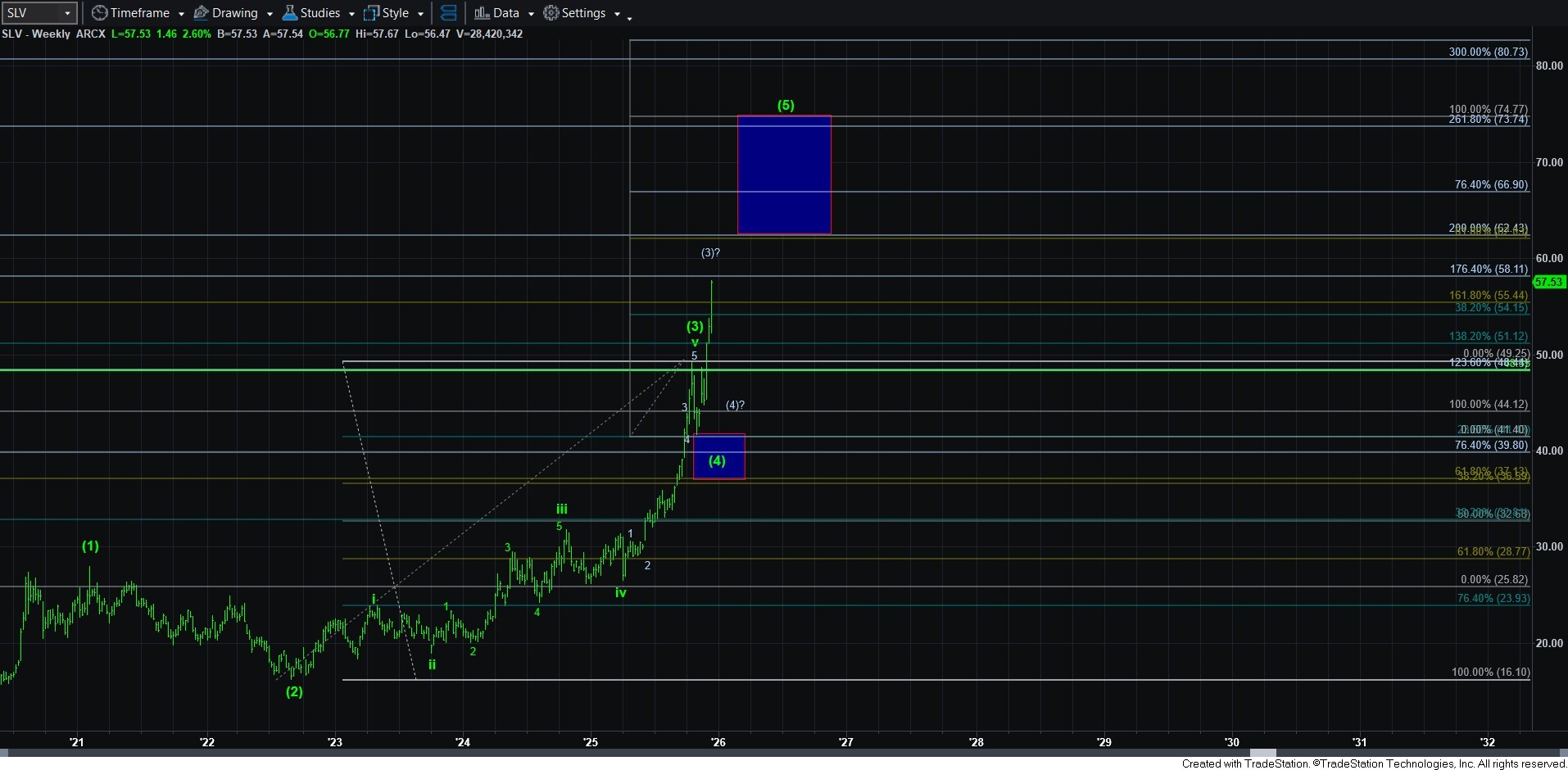The height and width of the screenshot is (770, 1568).
Task: Click the SLV symbol entry field
Action: point(31,13)
